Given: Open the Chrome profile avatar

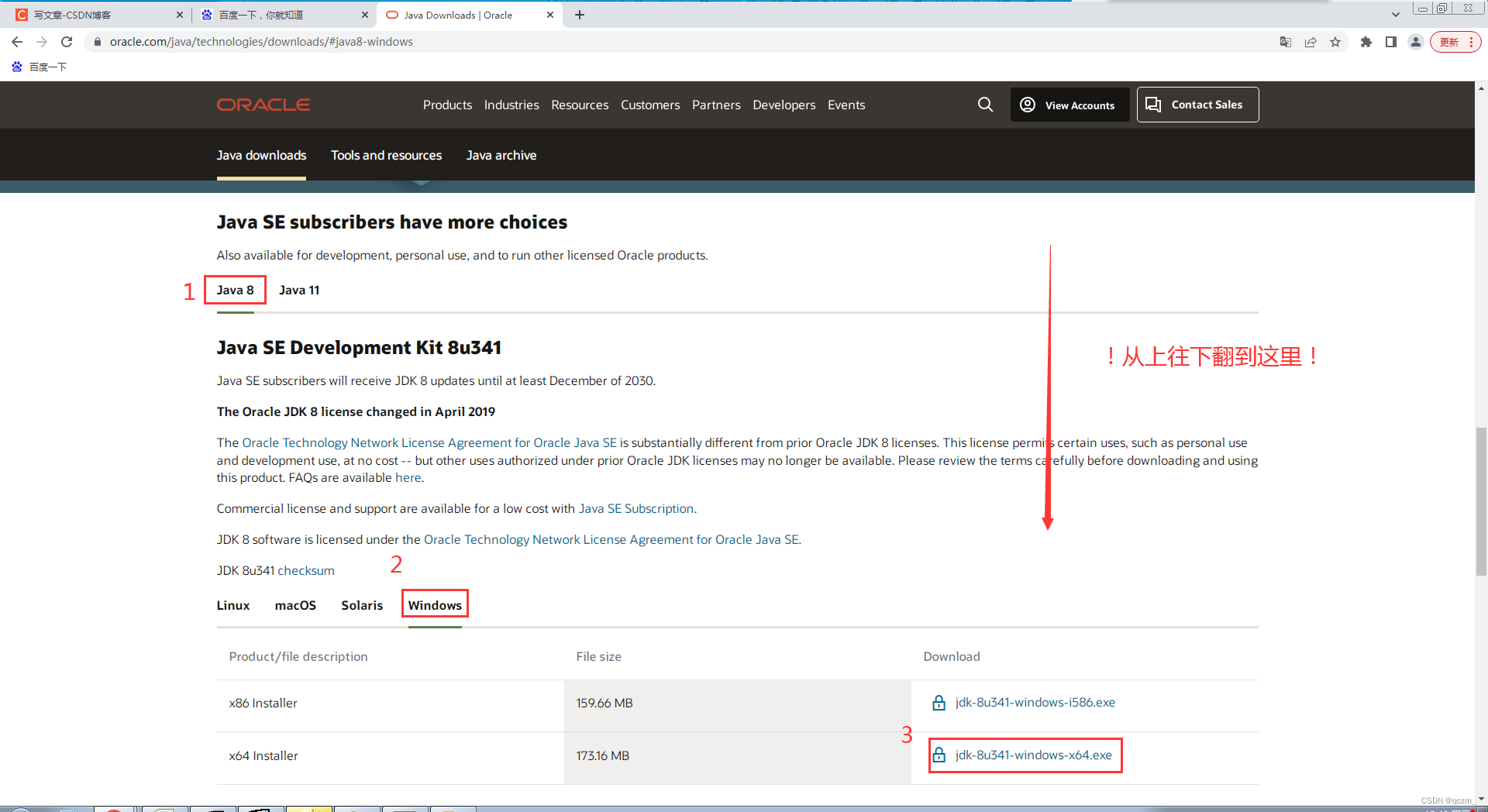Looking at the screenshot, I should point(1416,42).
